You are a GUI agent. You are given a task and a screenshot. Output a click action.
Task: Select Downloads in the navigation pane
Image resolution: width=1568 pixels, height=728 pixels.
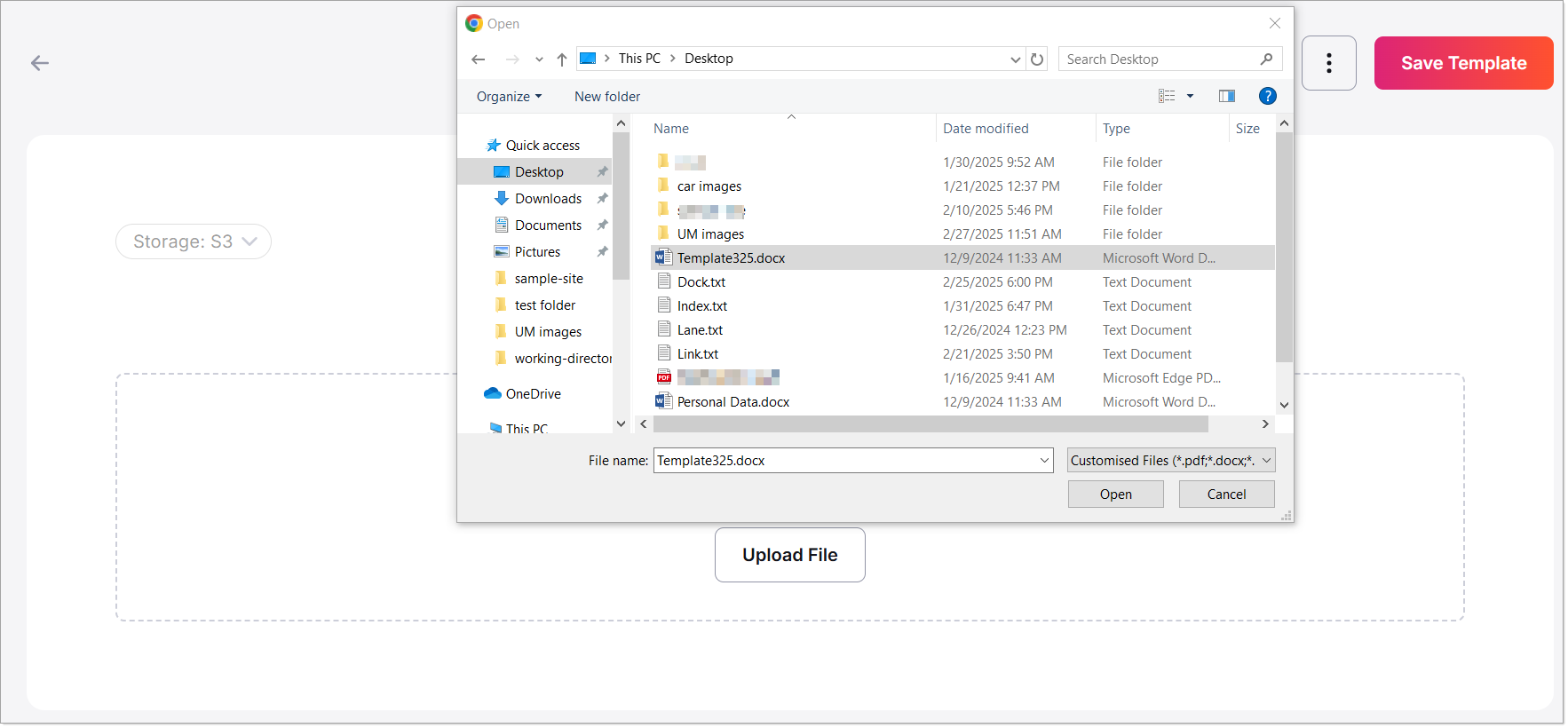(548, 199)
